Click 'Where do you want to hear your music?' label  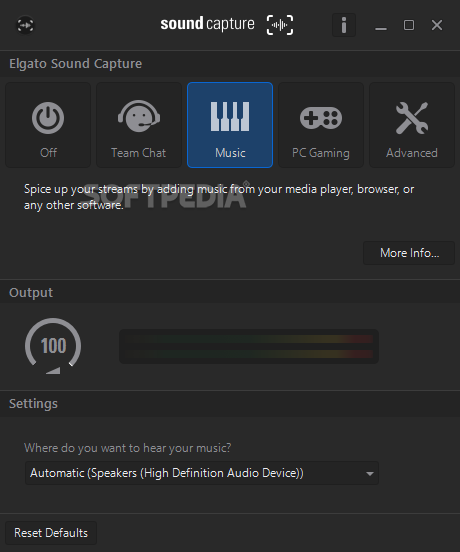[127, 448]
